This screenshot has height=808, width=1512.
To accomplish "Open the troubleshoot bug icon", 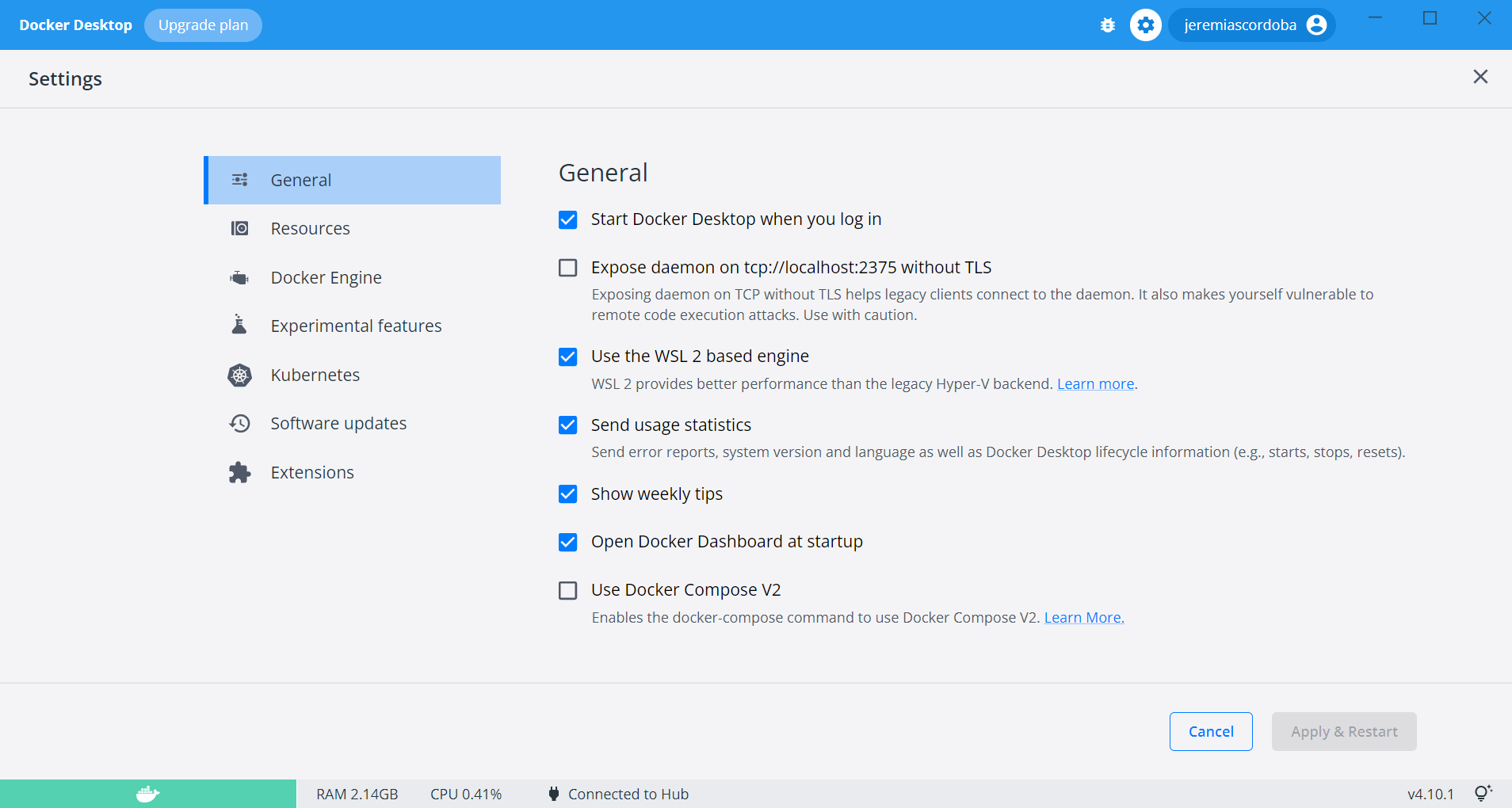I will pos(1108,25).
